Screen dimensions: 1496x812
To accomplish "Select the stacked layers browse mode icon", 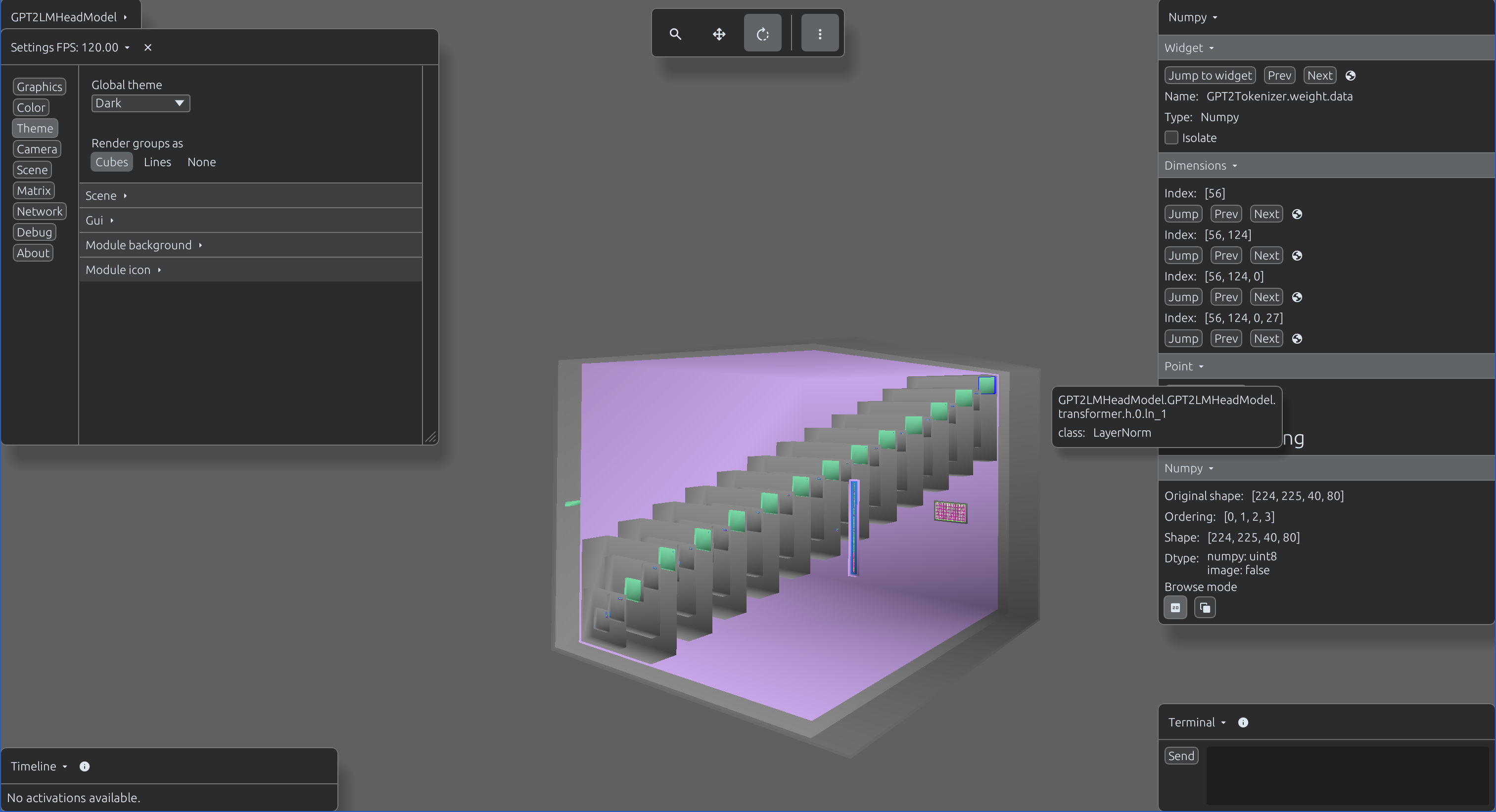I will click(x=1205, y=608).
